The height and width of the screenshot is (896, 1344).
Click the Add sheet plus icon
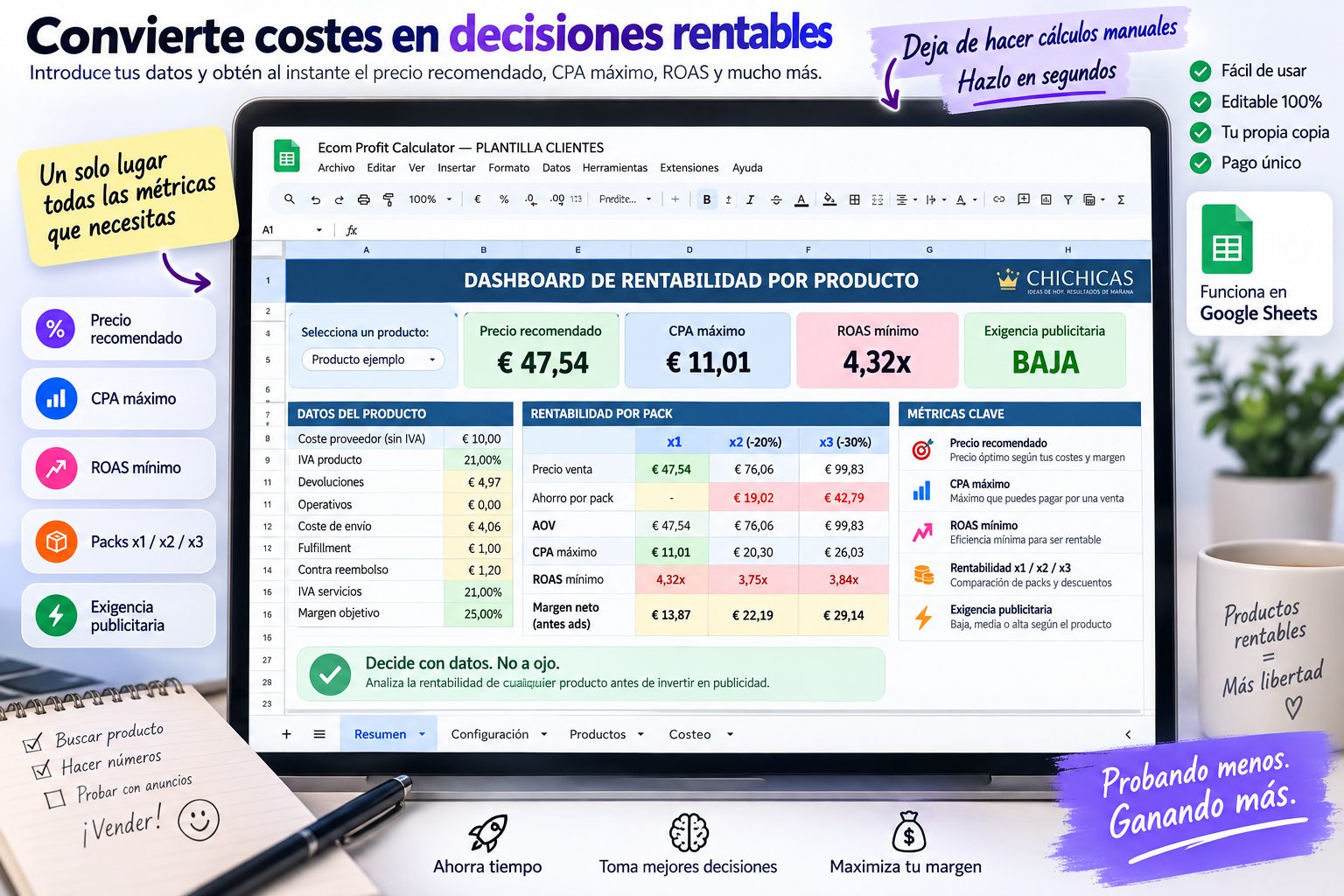click(x=286, y=734)
